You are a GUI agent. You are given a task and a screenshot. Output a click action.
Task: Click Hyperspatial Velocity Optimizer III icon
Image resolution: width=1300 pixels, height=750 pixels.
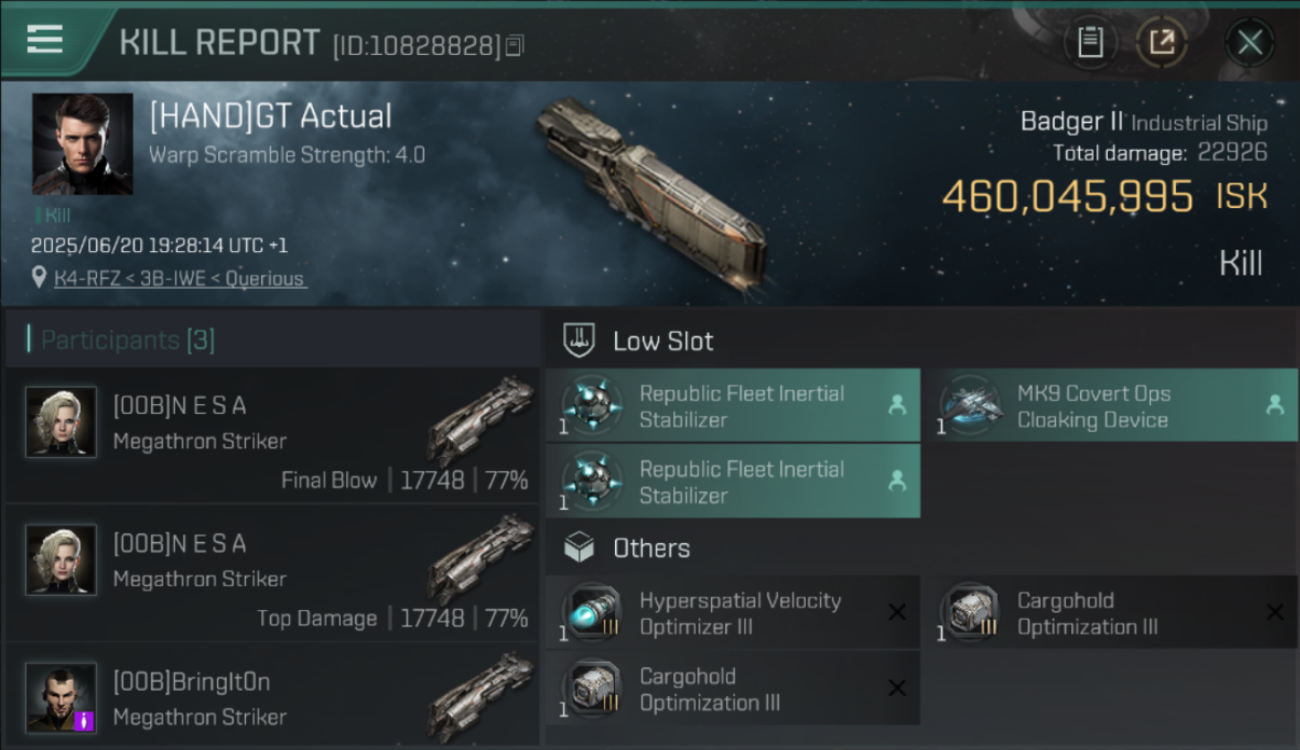593,612
